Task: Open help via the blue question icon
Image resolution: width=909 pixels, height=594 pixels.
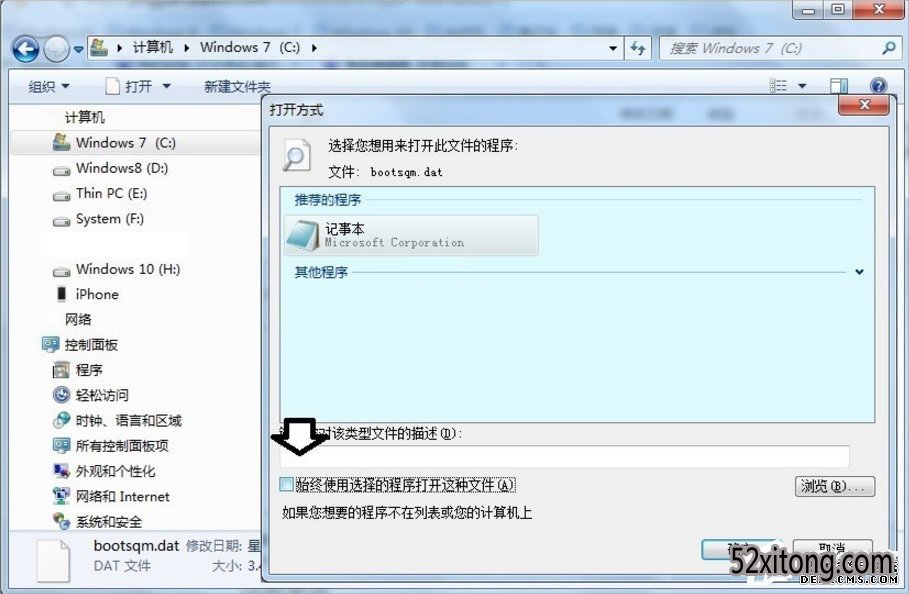Action: [x=878, y=86]
